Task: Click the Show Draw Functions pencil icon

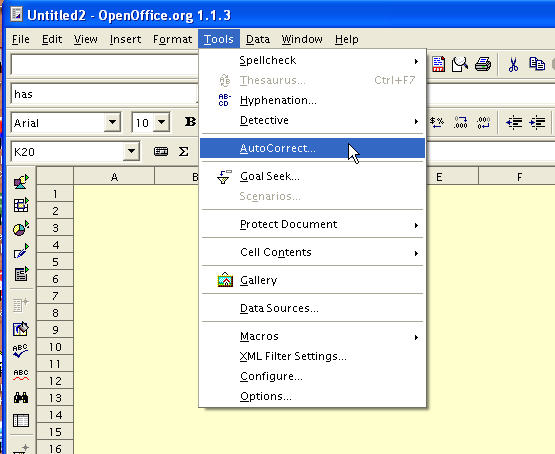Action: [21, 252]
